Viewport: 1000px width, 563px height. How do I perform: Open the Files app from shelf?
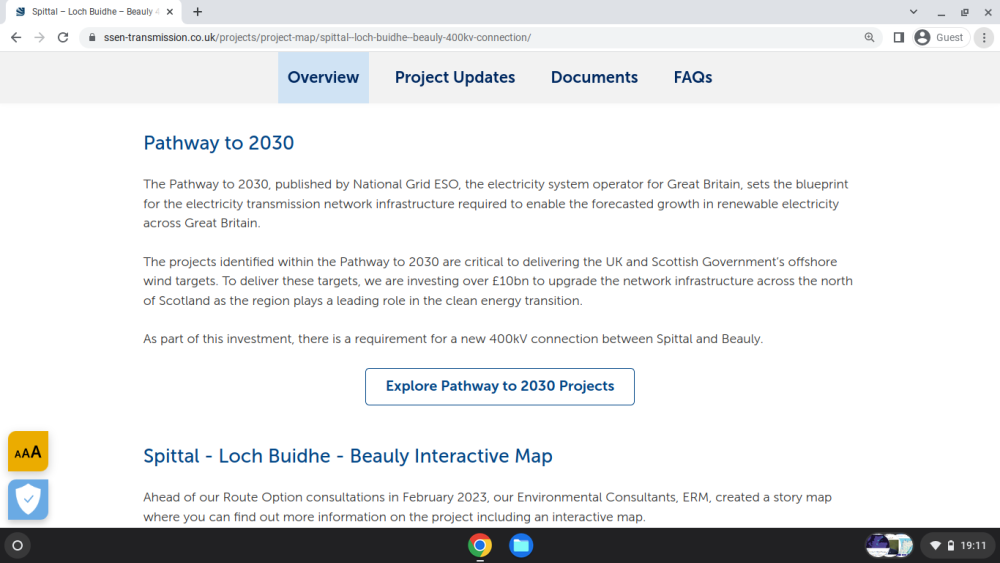tap(521, 546)
